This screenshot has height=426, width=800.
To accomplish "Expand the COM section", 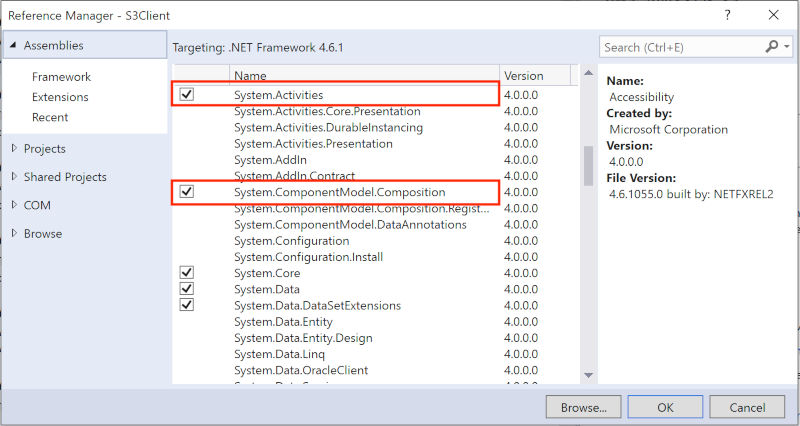I will [14, 205].
